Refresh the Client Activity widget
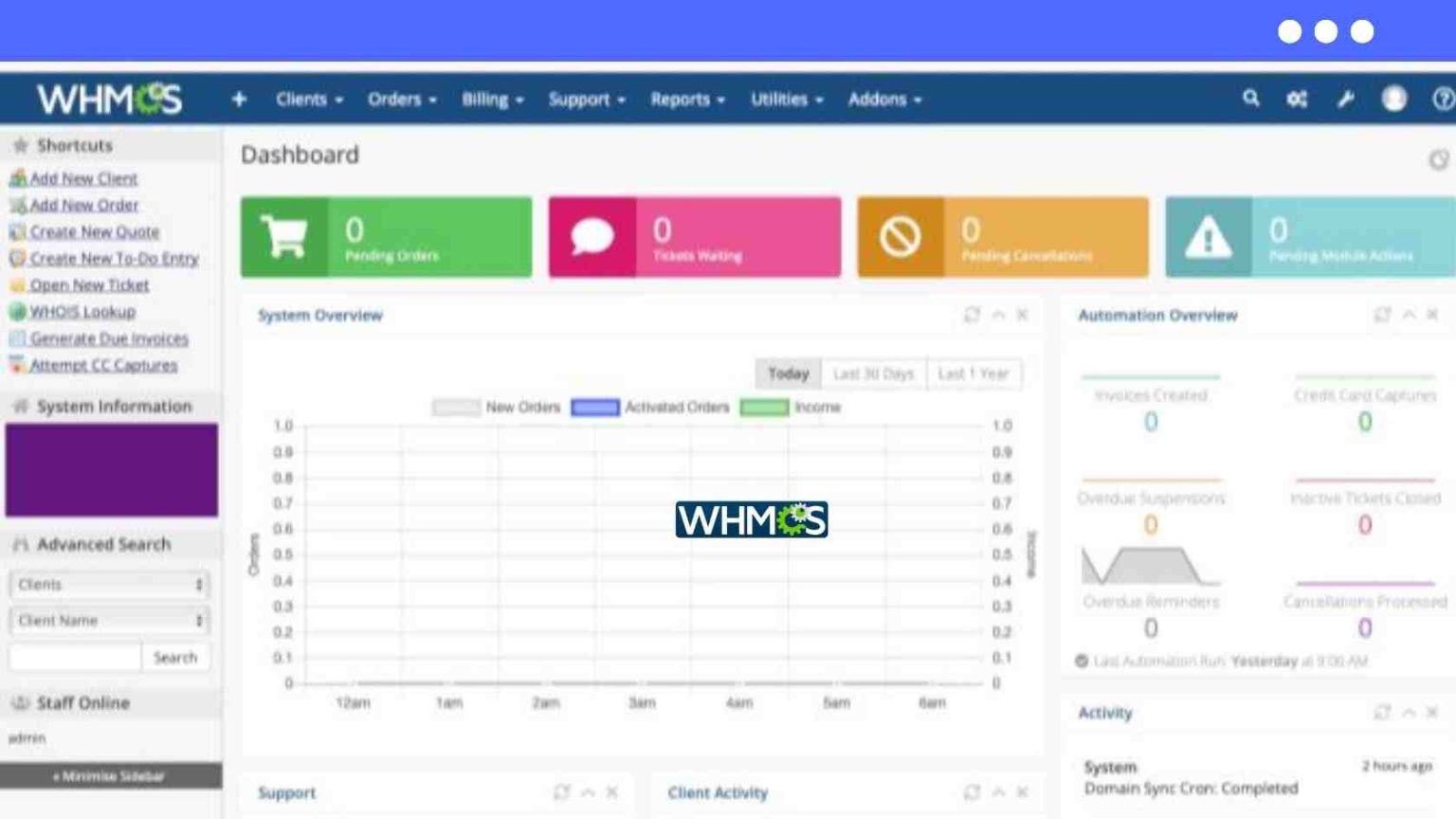Image resolution: width=1456 pixels, height=819 pixels. (972, 792)
